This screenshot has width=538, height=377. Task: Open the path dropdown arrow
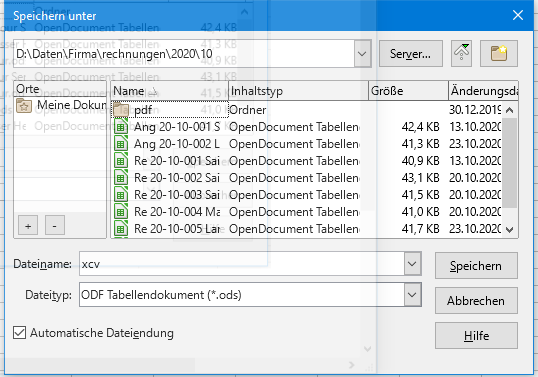pos(362,54)
